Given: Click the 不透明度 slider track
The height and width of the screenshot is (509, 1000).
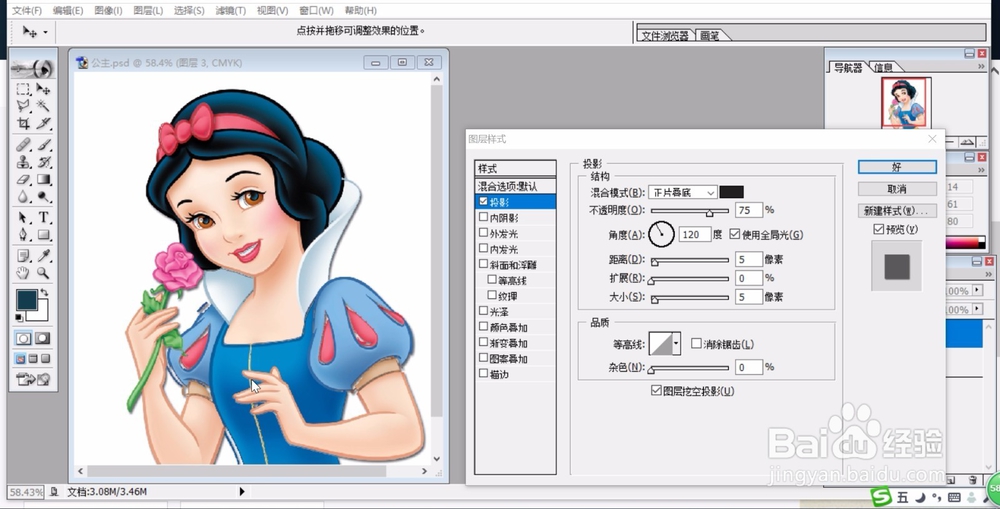Looking at the screenshot, I should coord(689,210).
